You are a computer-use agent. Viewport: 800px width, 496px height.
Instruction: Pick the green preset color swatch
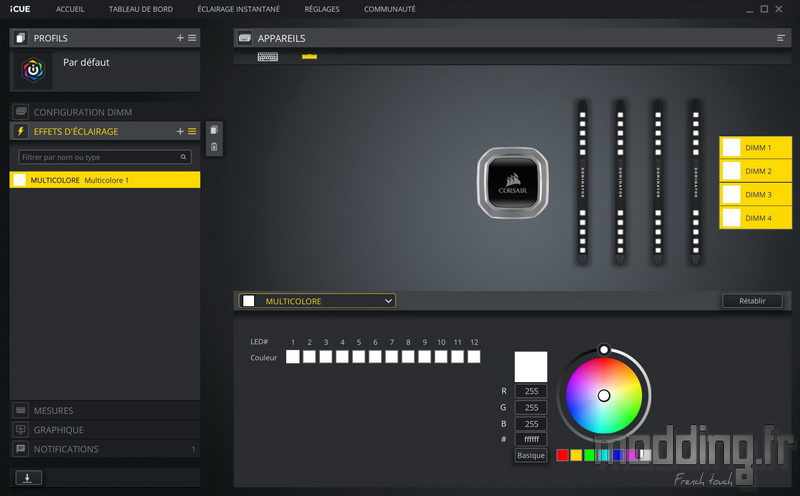[x=590, y=455]
